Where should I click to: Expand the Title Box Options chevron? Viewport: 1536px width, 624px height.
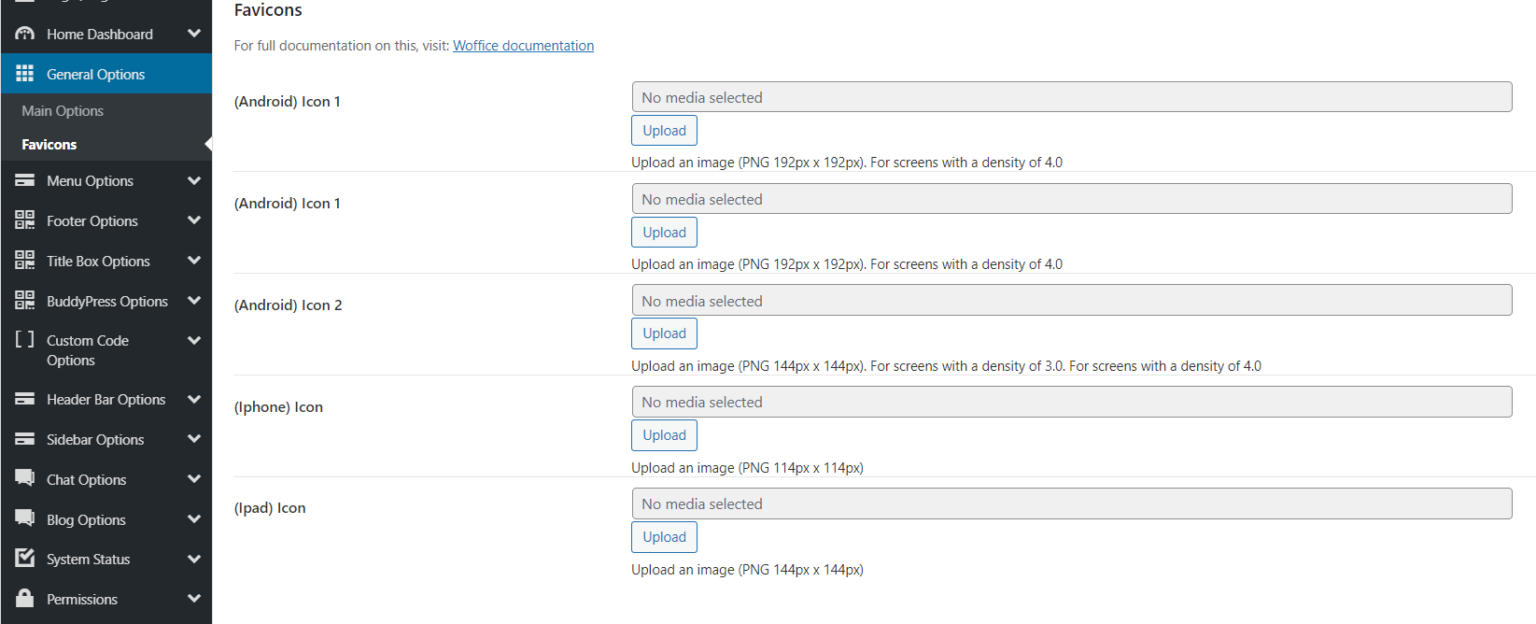194,261
